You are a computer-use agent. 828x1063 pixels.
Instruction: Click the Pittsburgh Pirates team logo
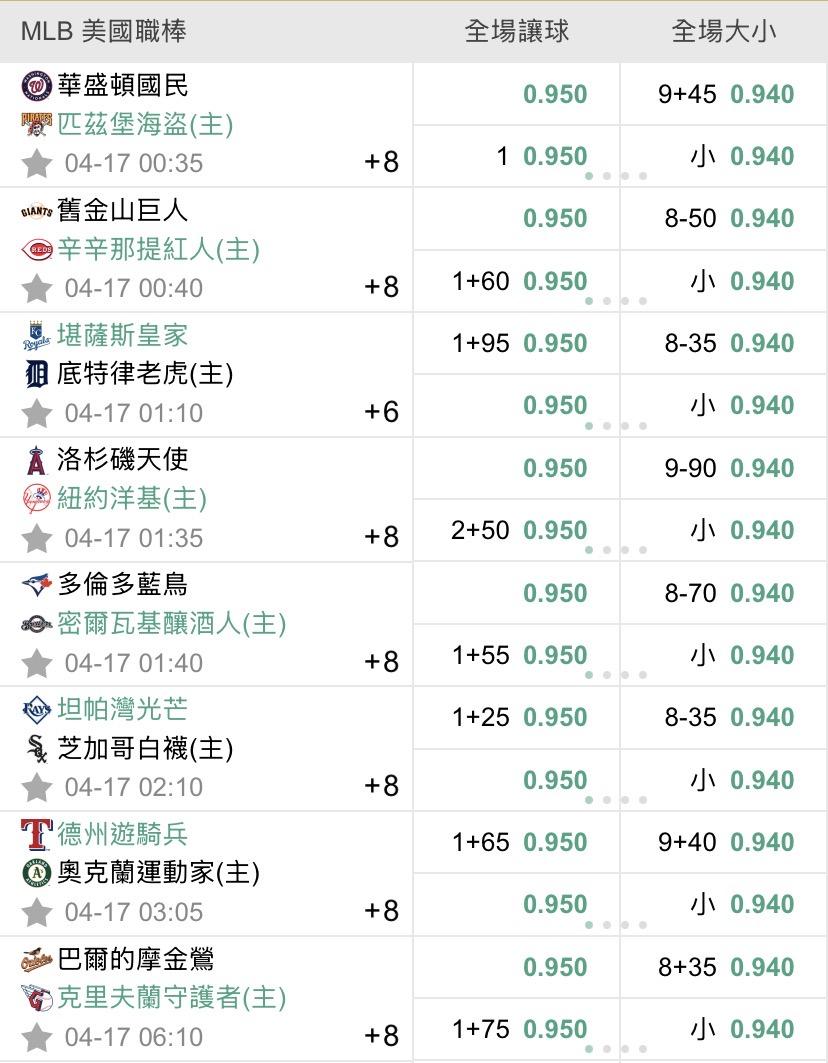tap(36, 125)
